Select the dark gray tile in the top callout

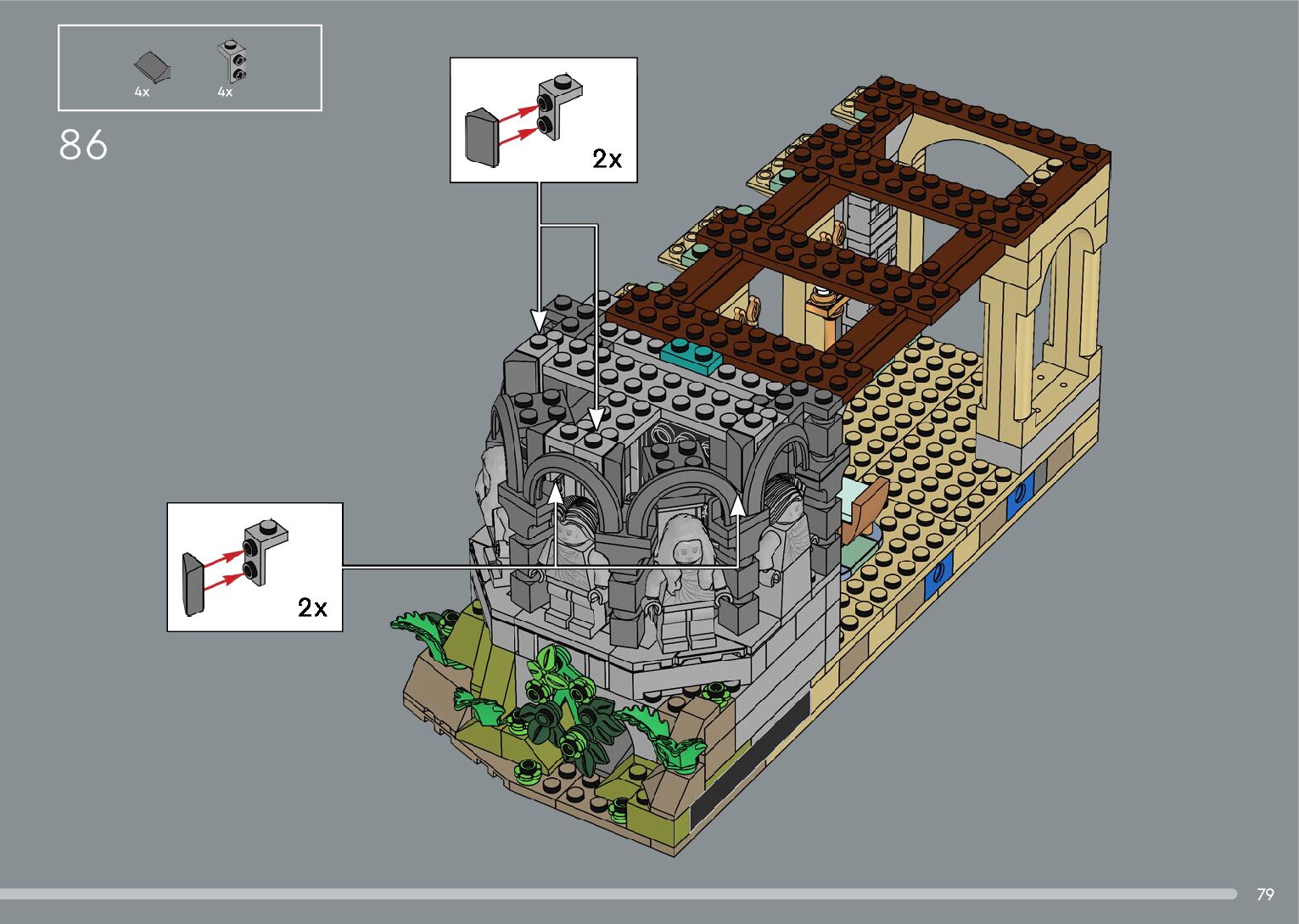(482, 137)
